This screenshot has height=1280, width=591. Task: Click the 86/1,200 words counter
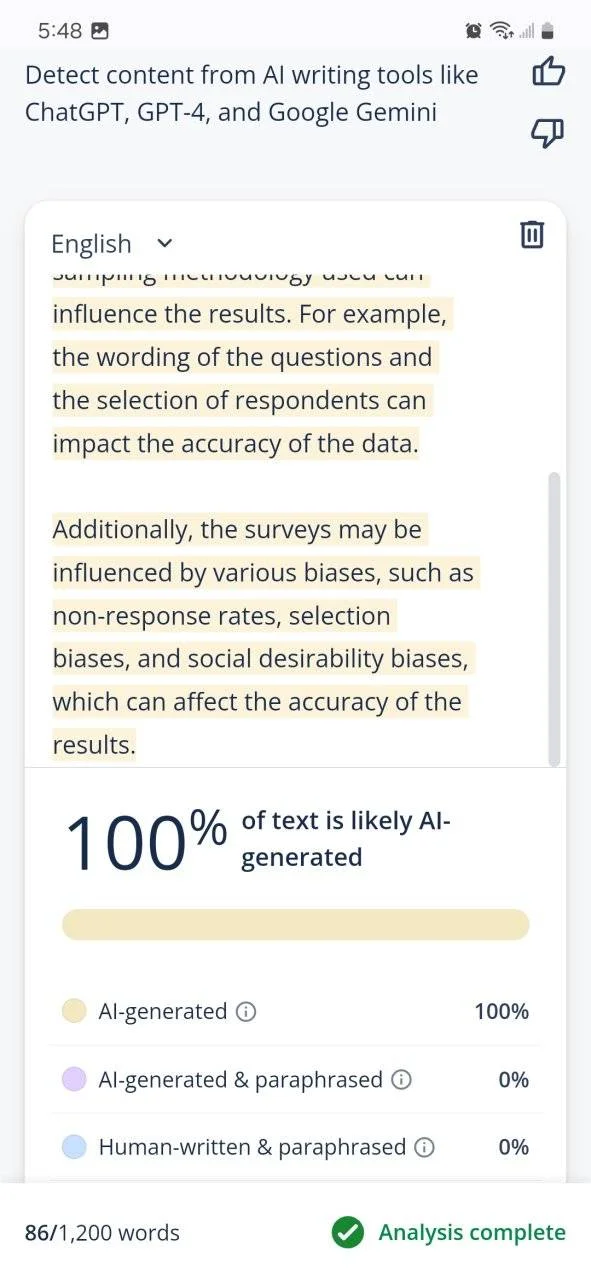(x=102, y=1232)
